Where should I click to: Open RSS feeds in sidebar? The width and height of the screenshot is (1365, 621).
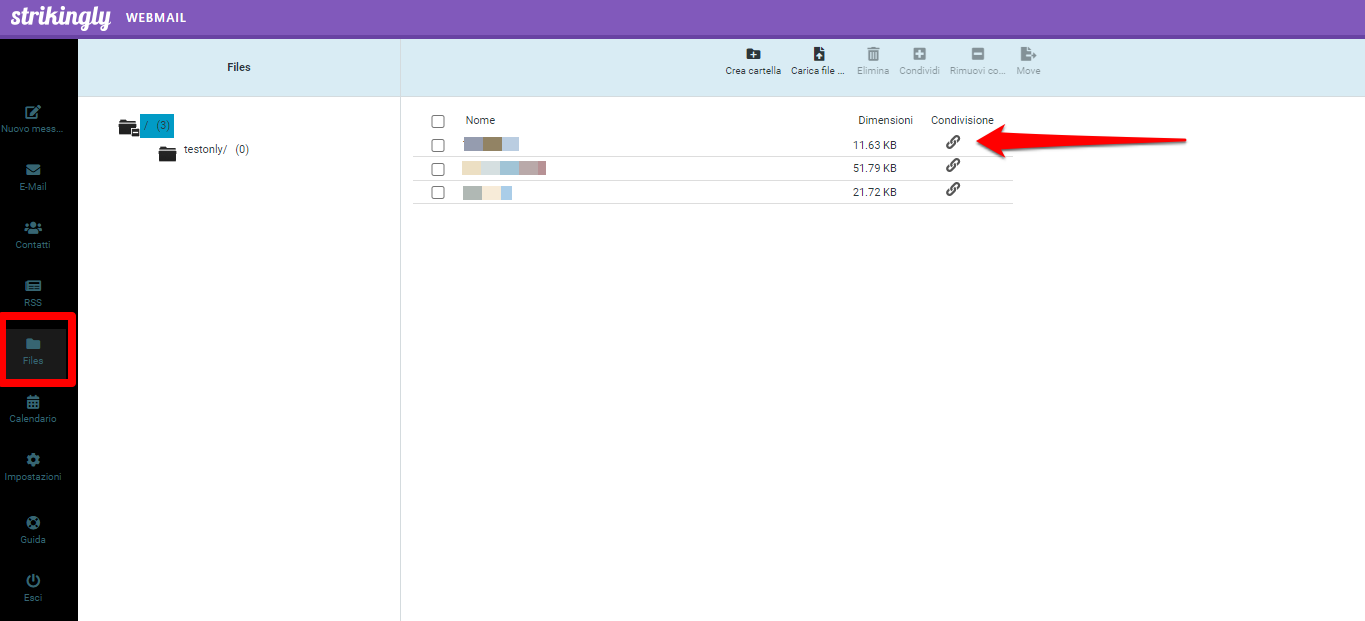[x=33, y=293]
